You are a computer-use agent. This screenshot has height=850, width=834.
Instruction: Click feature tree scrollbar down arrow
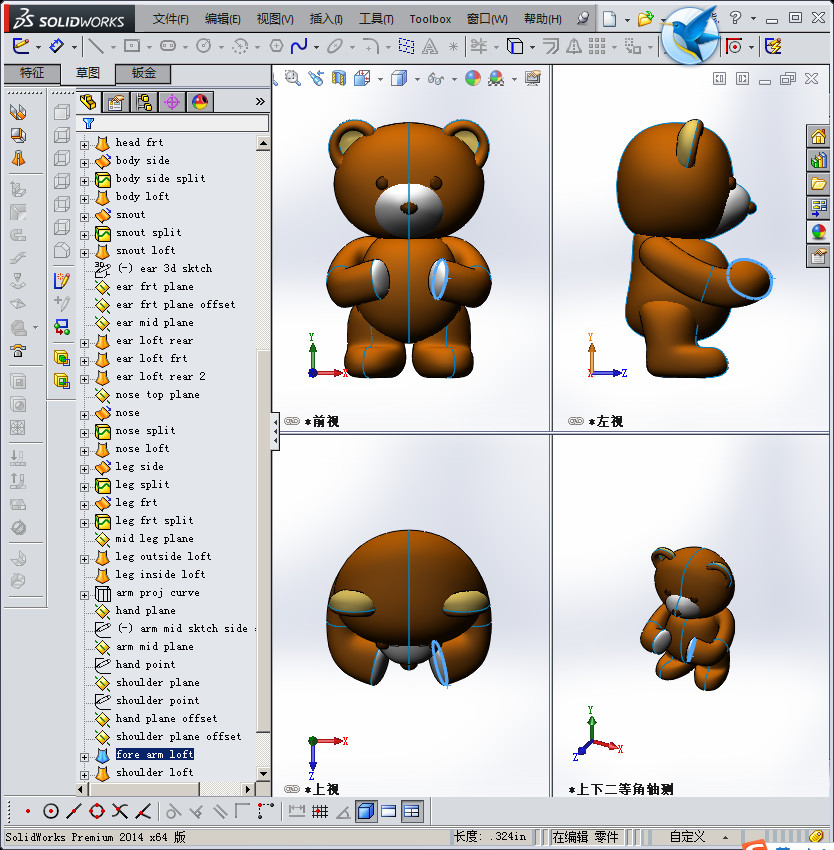(x=263, y=774)
